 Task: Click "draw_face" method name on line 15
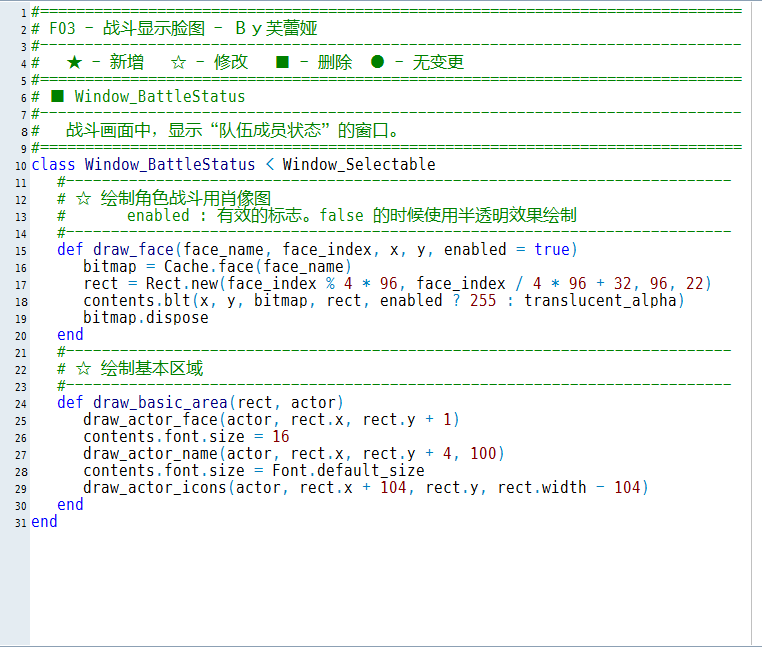tap(133, 249)
